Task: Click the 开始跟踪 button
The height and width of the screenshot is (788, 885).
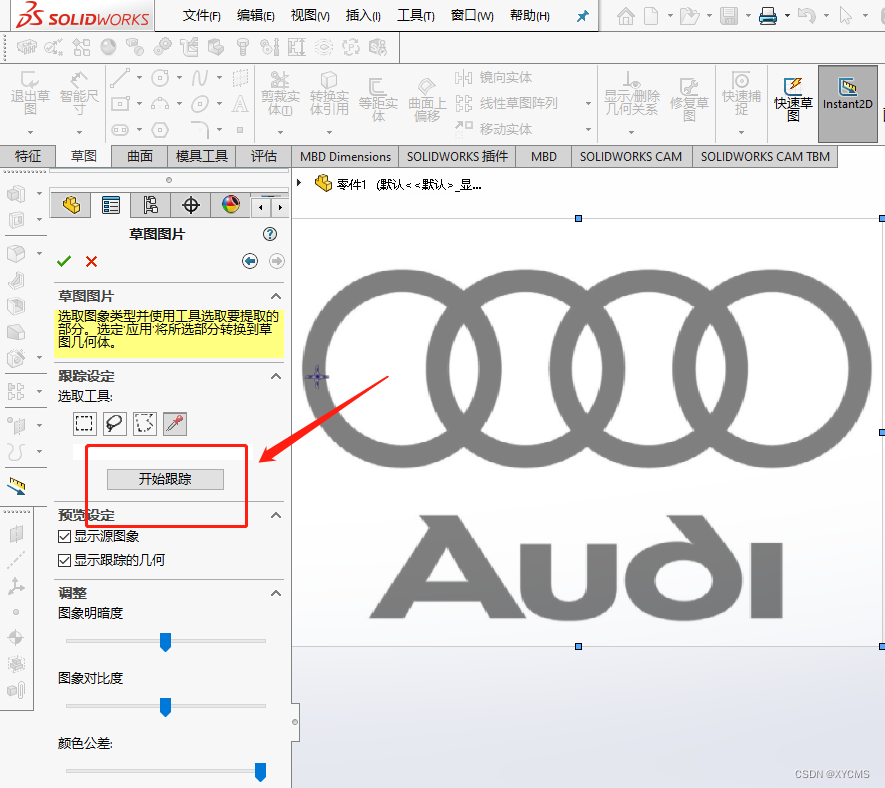Action: (165, 479)
